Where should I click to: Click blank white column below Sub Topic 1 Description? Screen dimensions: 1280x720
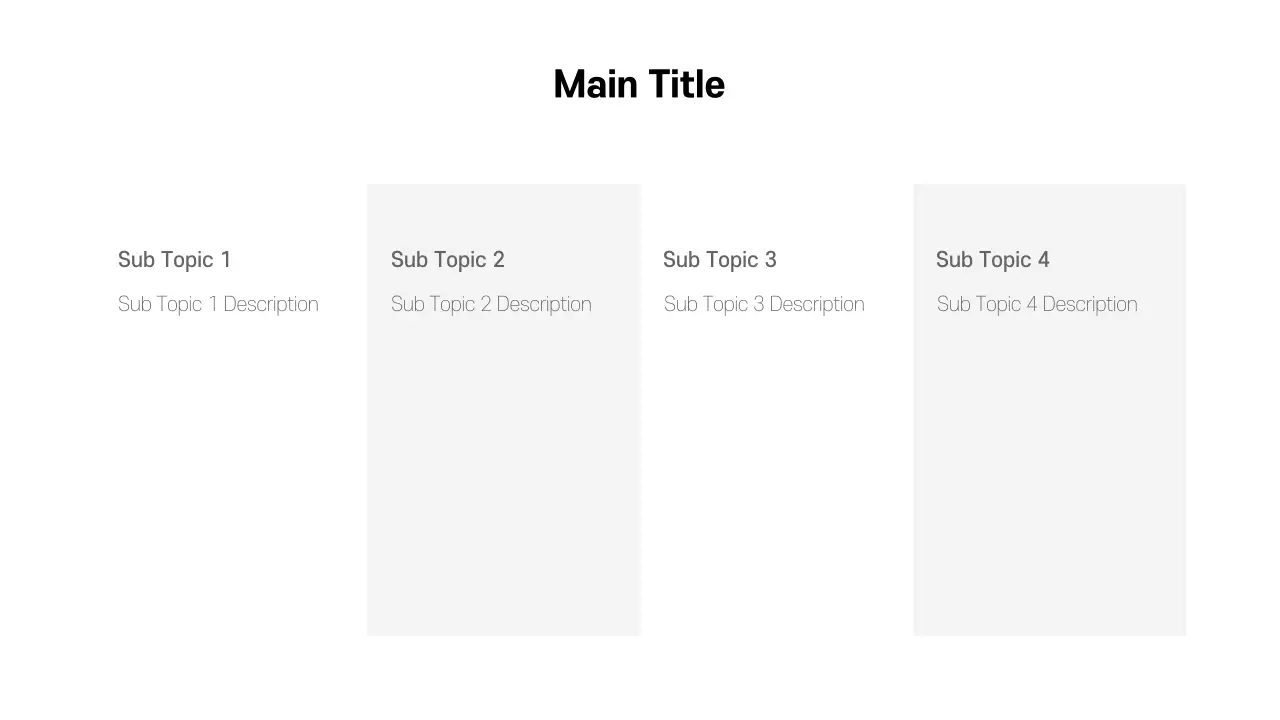click(230, 480)
